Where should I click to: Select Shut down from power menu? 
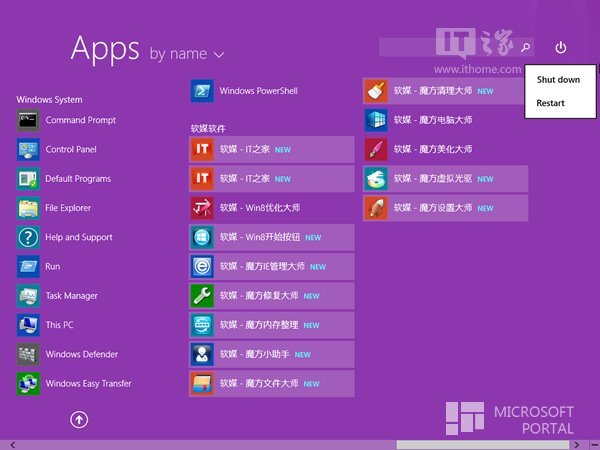558,80
